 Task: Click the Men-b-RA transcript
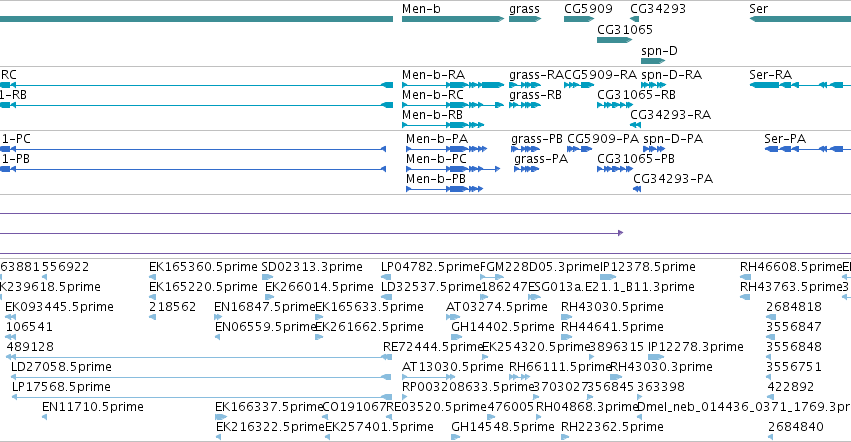(453, 85)
